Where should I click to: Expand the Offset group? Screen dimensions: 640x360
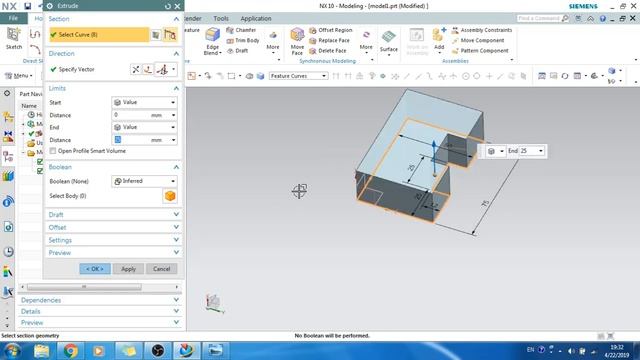176,227
